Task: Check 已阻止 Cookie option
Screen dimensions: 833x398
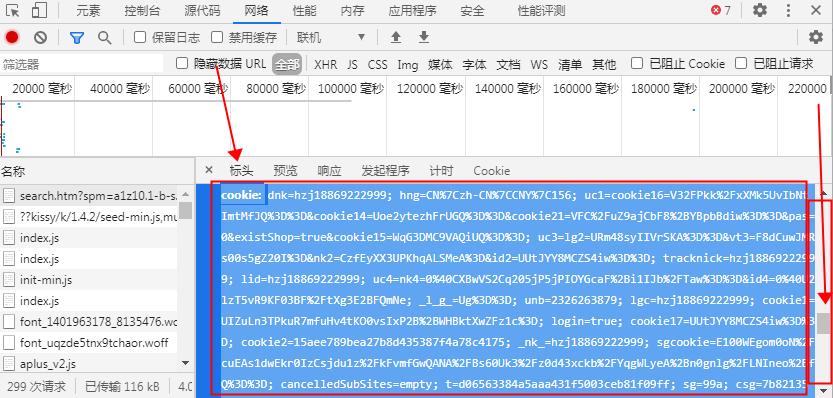Action: [637, 63]
